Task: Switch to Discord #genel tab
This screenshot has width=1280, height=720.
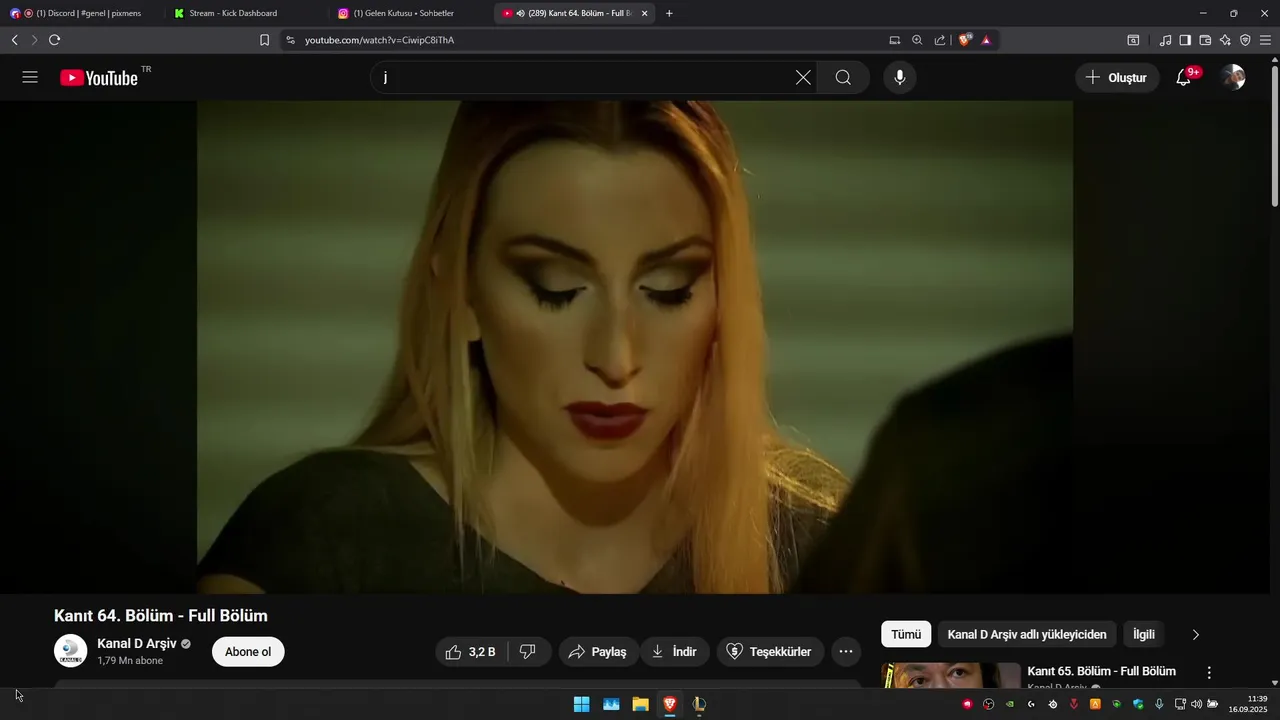Action: pos(82,13)
